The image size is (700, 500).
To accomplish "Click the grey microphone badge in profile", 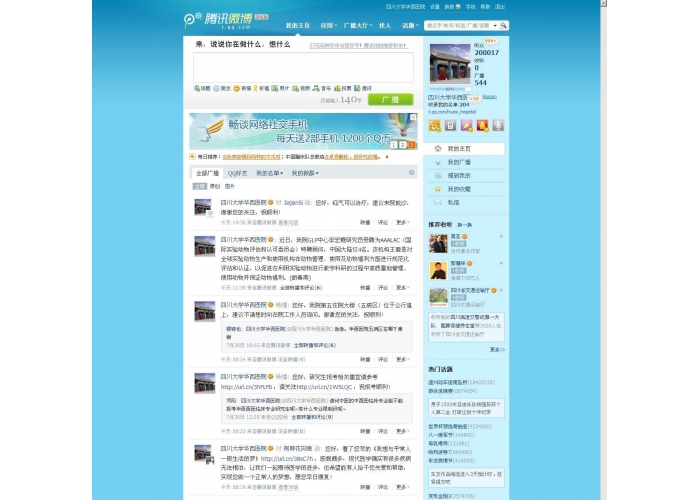I will [x=498, y=125].
